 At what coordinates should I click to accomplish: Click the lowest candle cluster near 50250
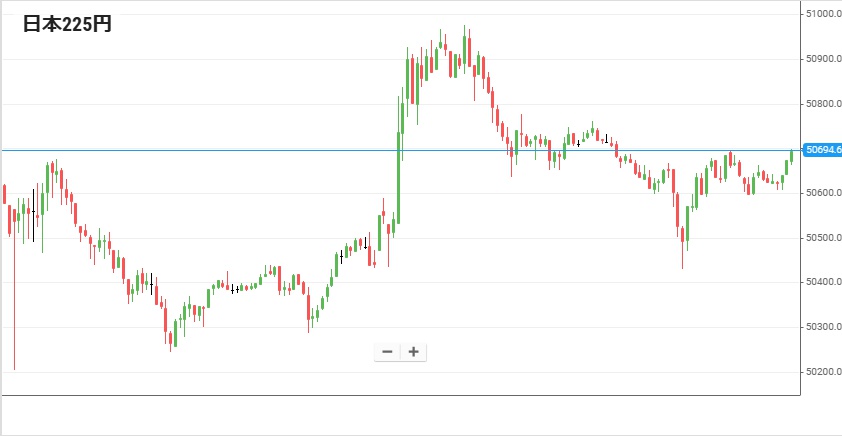(x=171, y=335)
